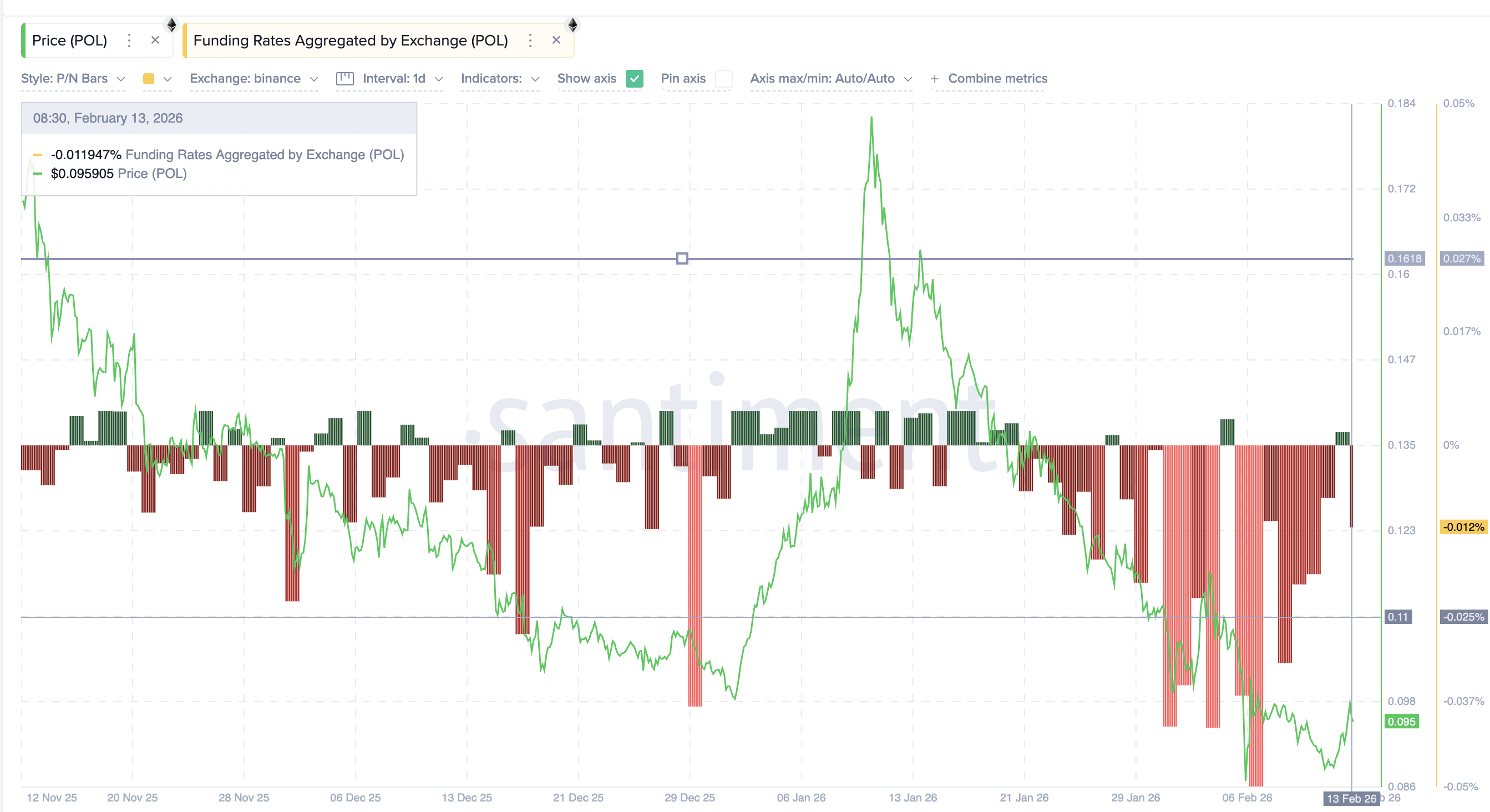Disable the Show axis checkbox
The width and height of the screenshot is (1490, 812).
pyautogui.click(x=634, y=79)
